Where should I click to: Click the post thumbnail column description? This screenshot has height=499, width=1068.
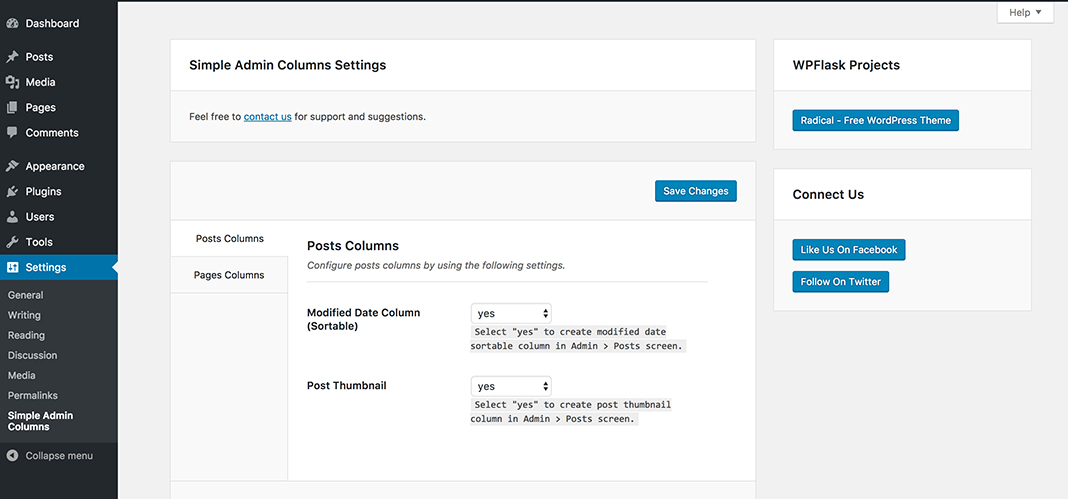point(571,412)
